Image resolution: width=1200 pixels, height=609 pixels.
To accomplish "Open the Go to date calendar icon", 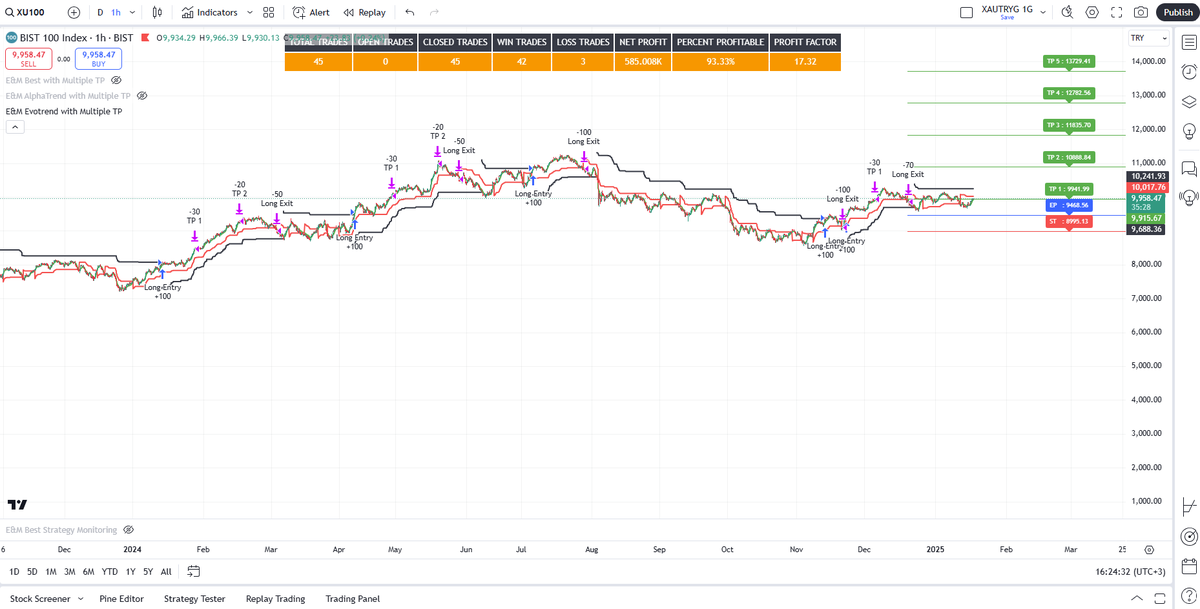I will pos(194,572).
